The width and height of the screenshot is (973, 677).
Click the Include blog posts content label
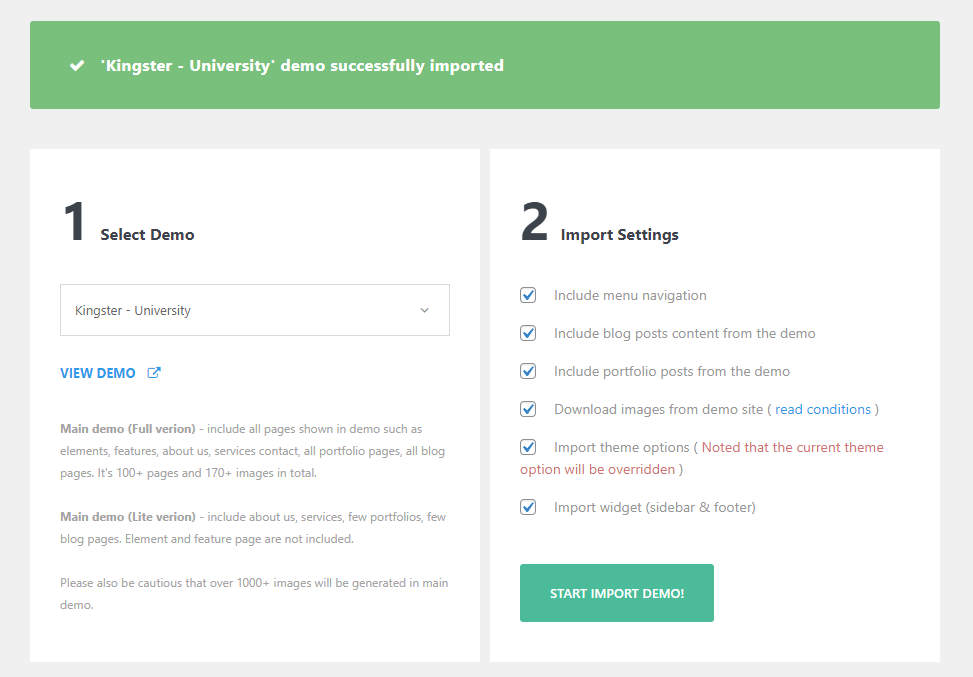point(684,333)
